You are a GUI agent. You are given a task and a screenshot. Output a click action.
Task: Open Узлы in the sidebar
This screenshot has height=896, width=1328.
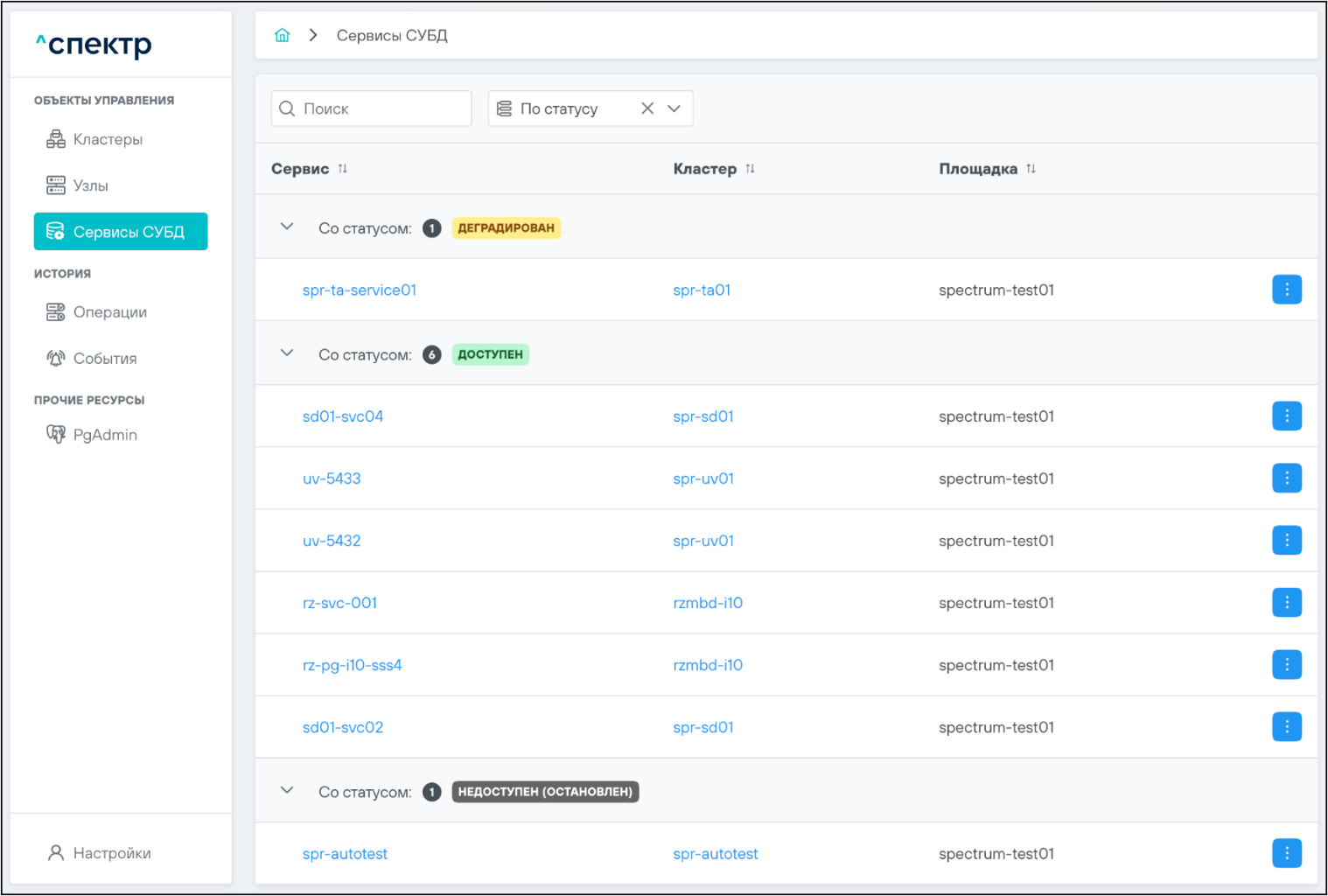tap(90, 185)
